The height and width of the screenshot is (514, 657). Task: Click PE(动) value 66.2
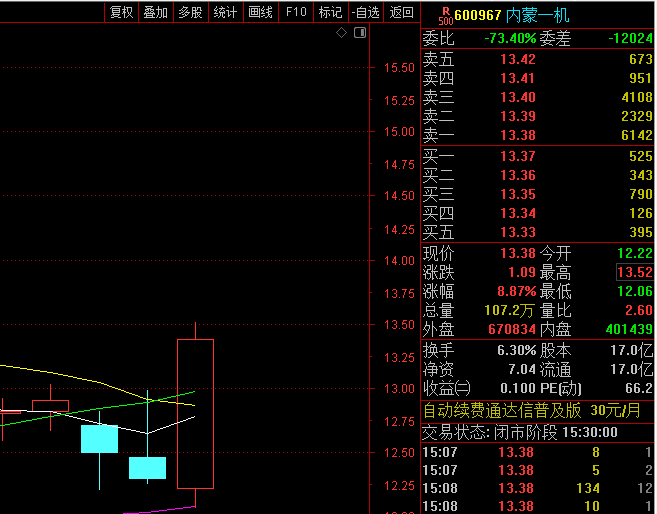[639, 388]
